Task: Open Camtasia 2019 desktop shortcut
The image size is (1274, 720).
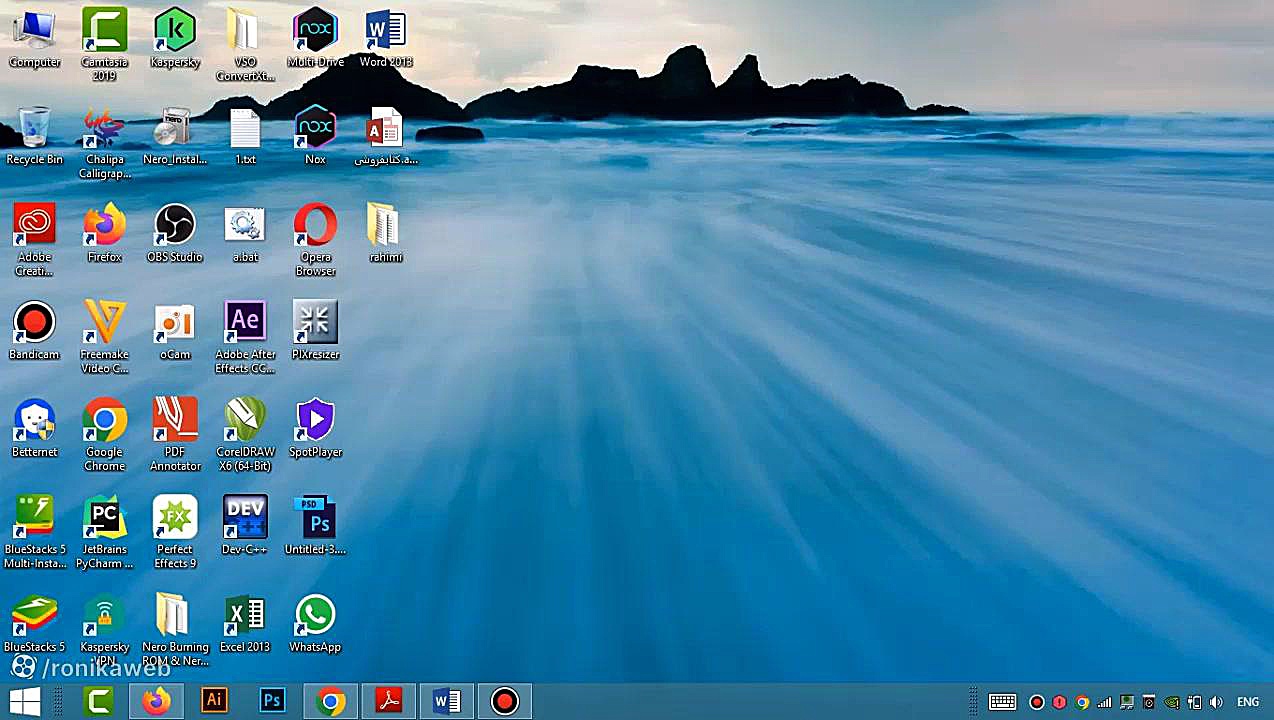Action: 104,44
